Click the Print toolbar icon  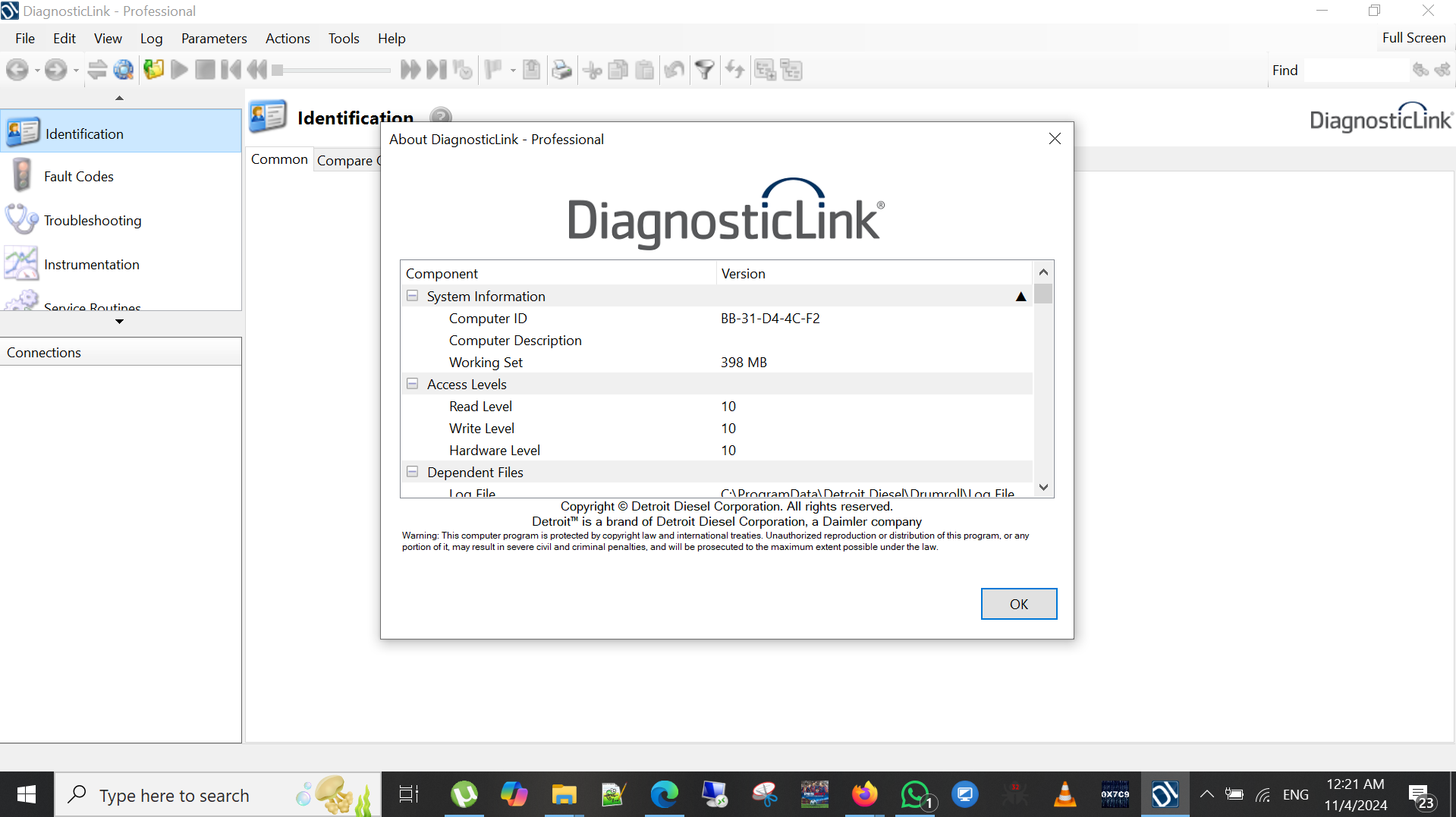pyautogui.click(x=561, y=71)
